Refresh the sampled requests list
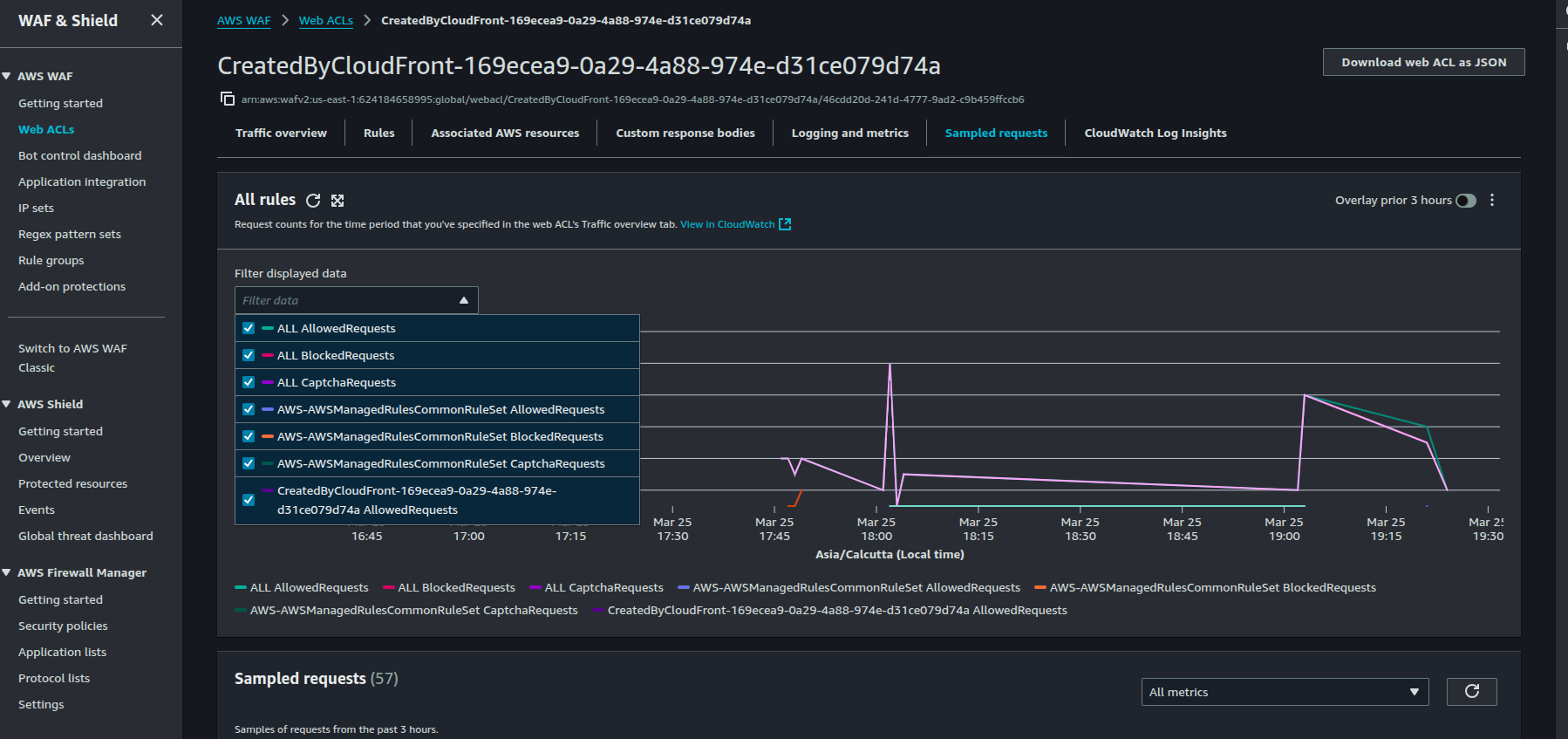Viewport: 1568px width, 739px height. point(1472,691)
